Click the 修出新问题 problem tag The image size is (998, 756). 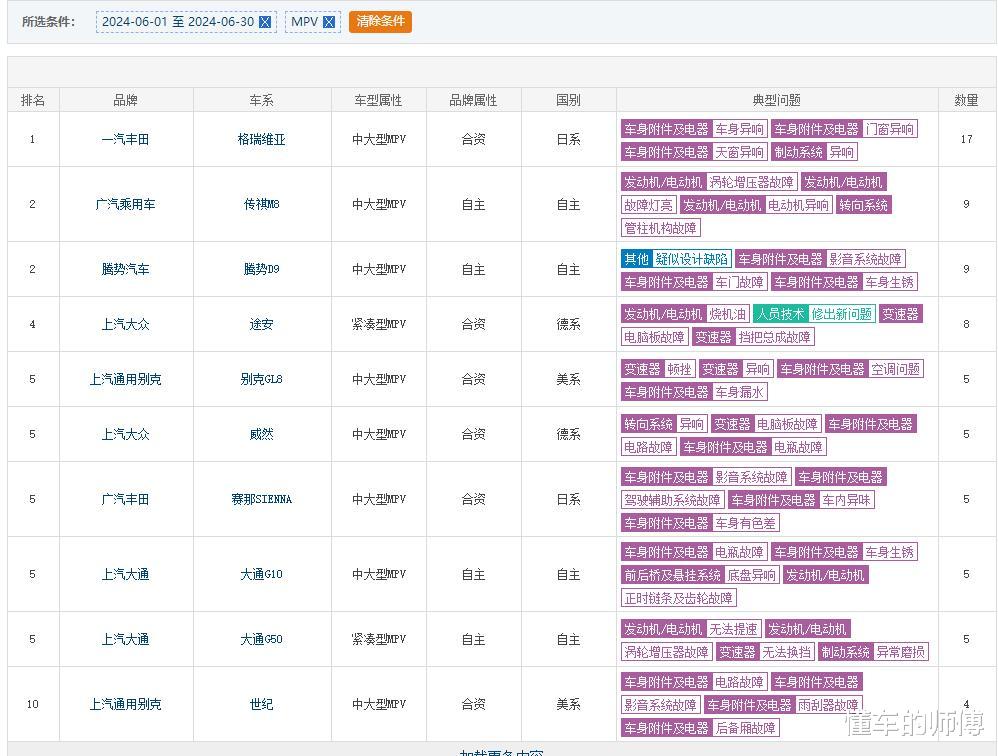(842, 314)
